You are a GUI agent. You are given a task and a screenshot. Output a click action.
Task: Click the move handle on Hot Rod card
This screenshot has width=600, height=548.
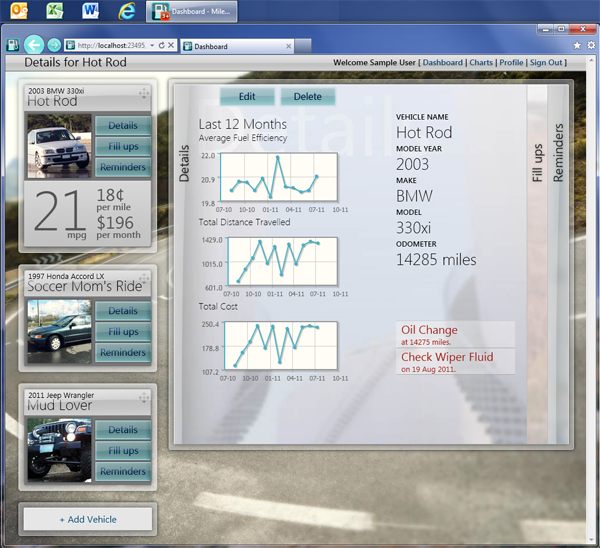[144, 94]
